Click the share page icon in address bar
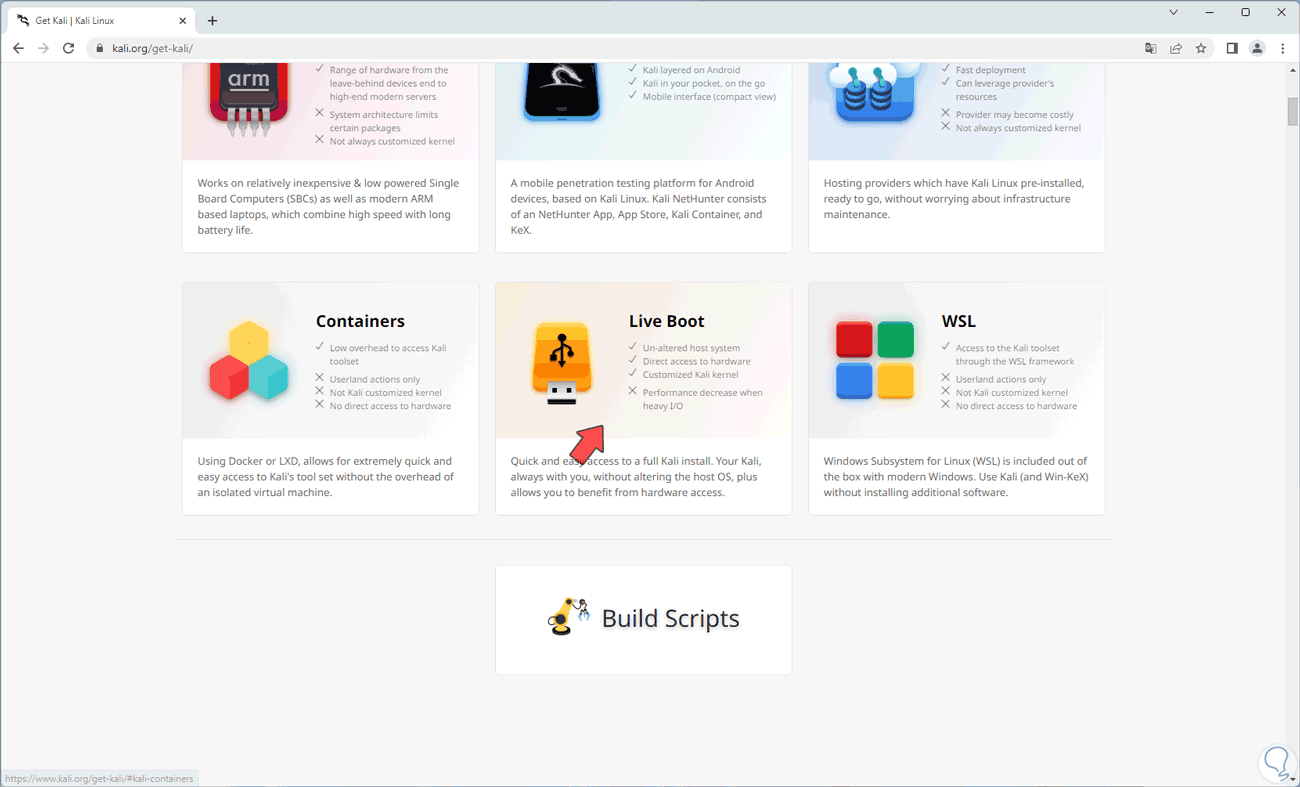This screenshot has width=1300, height=787. (1176, 48)
